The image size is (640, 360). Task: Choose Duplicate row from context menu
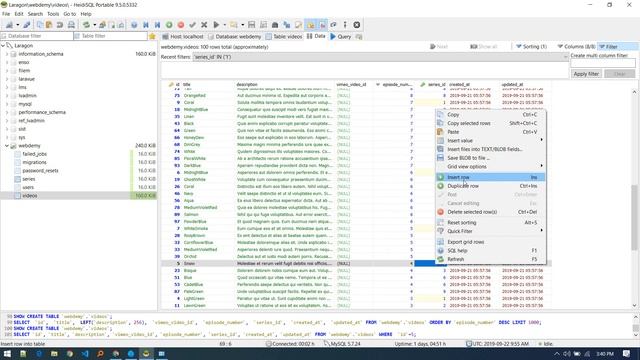coord(490,186)
